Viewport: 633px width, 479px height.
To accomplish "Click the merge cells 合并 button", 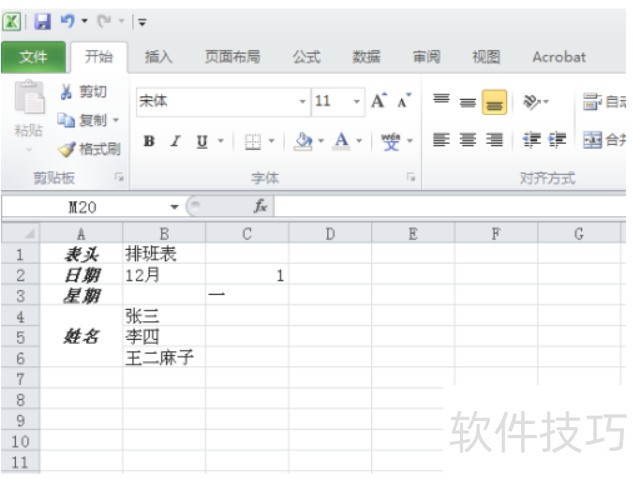I will pos(604,140).
